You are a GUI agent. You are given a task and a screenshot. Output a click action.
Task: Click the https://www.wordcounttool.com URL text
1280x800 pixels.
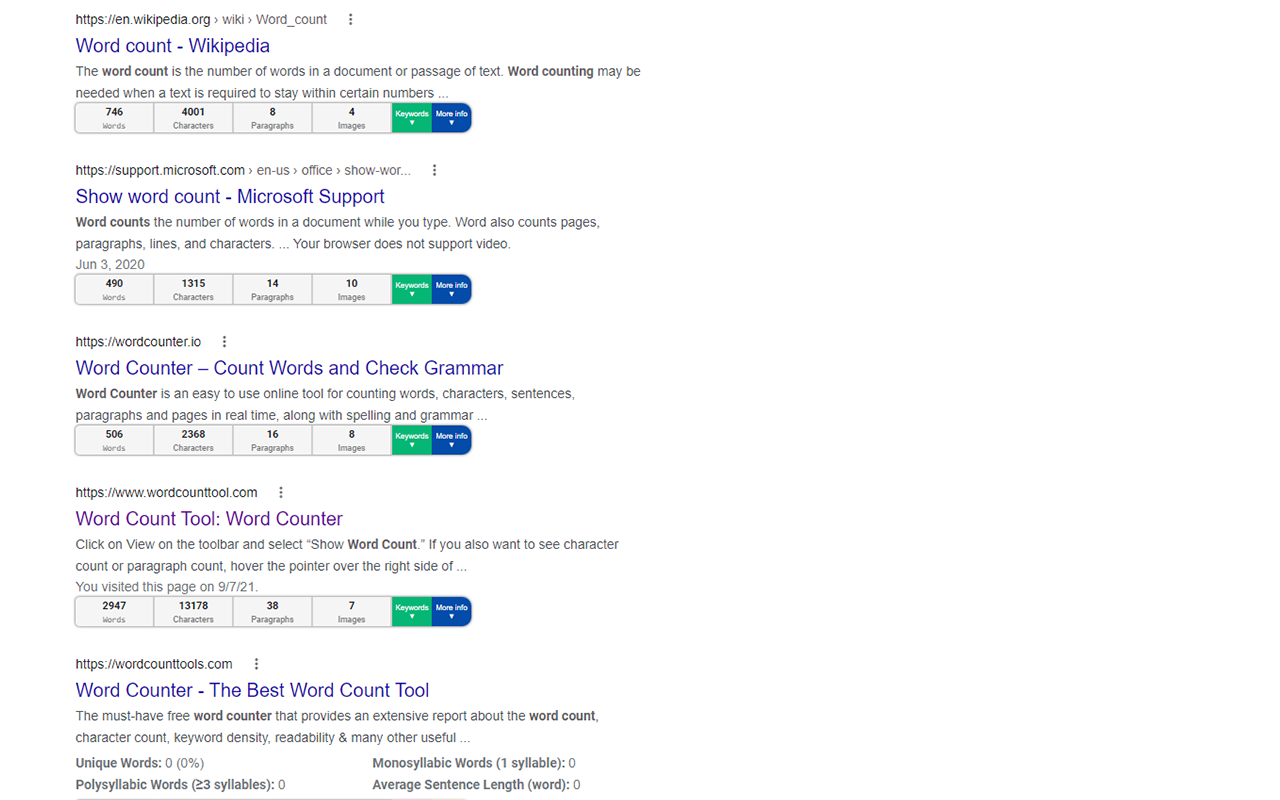pyautogui.click(x=167, y=493)
